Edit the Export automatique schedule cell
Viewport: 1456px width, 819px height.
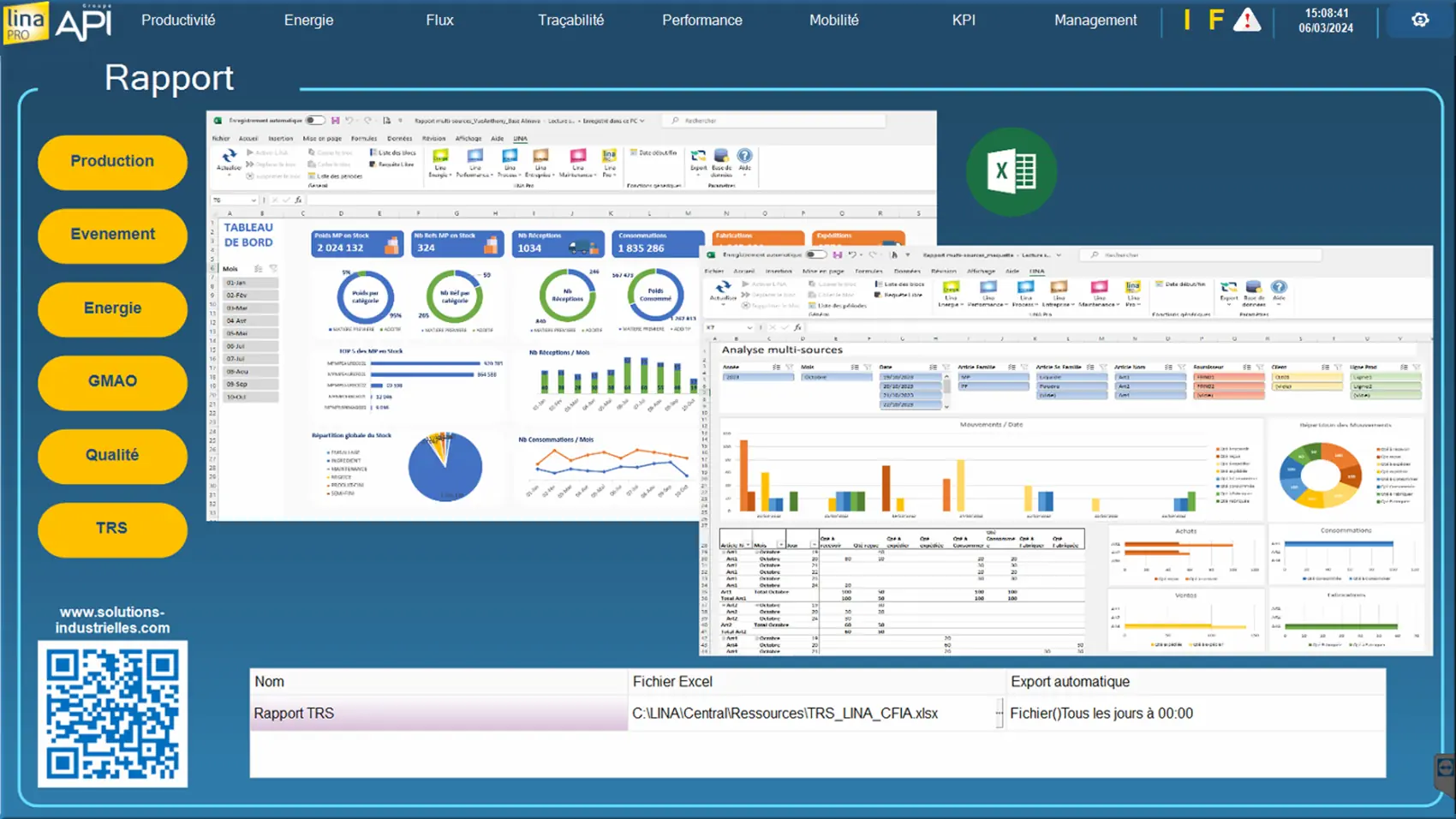click(x=1194, y=714)
